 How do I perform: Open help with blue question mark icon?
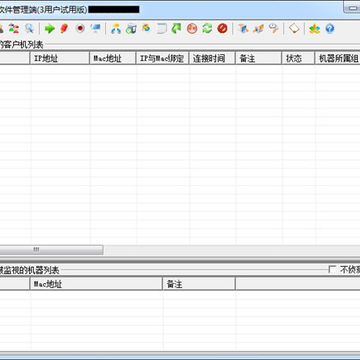330,29
